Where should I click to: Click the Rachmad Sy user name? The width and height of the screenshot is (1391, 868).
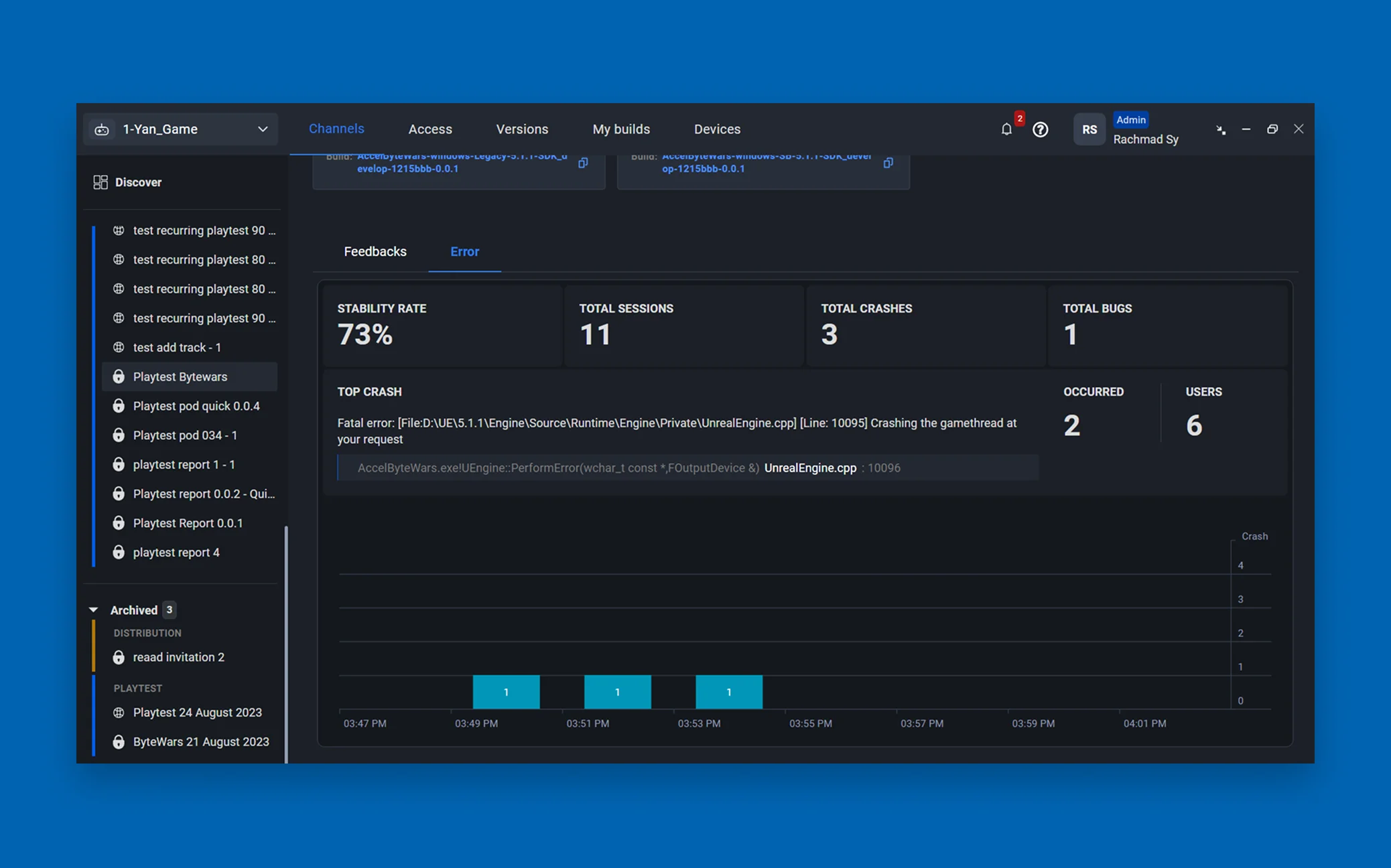1146,139
